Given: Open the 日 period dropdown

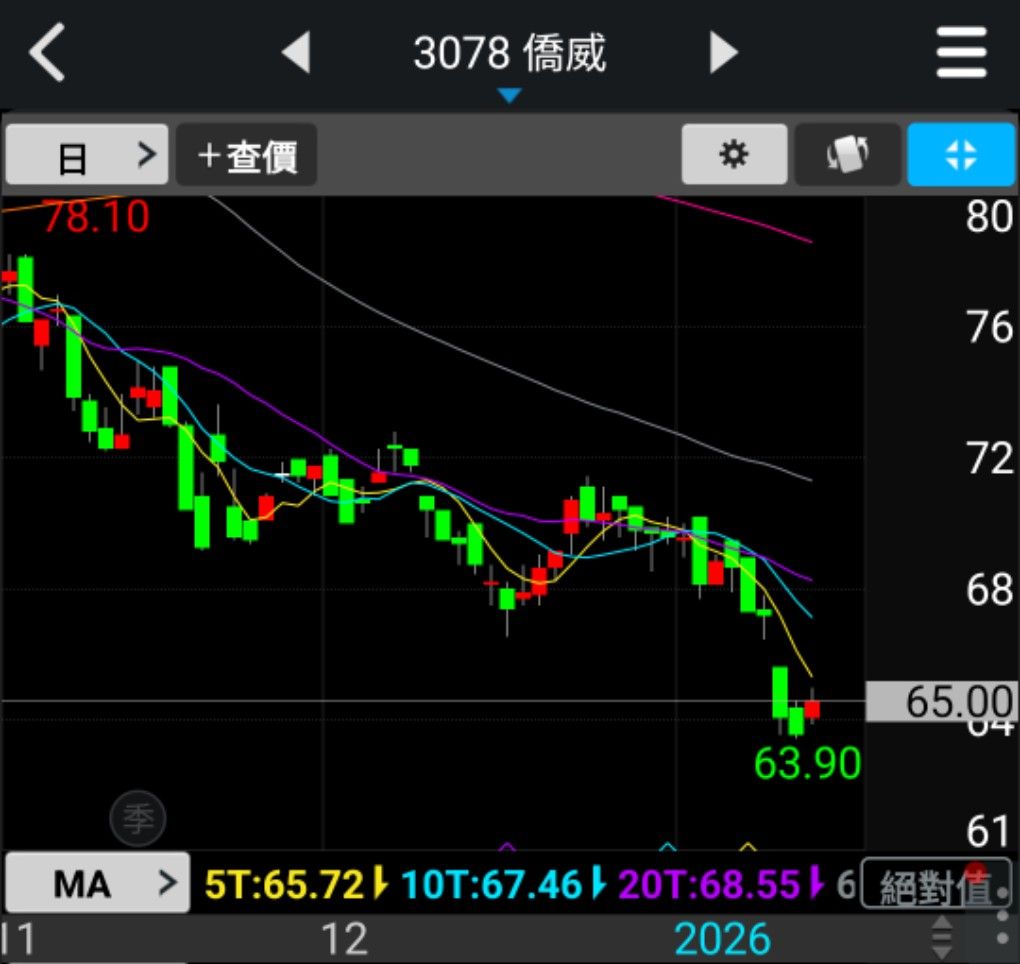Looking at the screenshot, I should pos(87,155).
